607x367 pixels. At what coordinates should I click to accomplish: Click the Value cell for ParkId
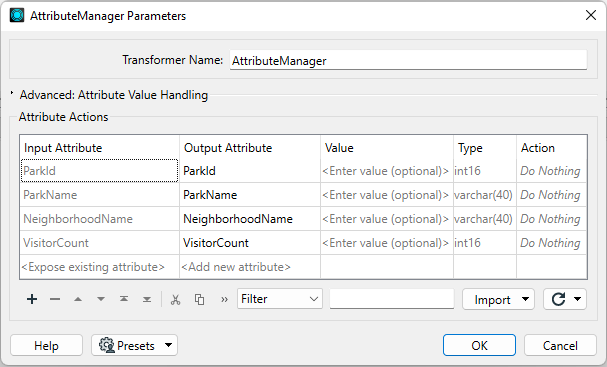[387, 171]
